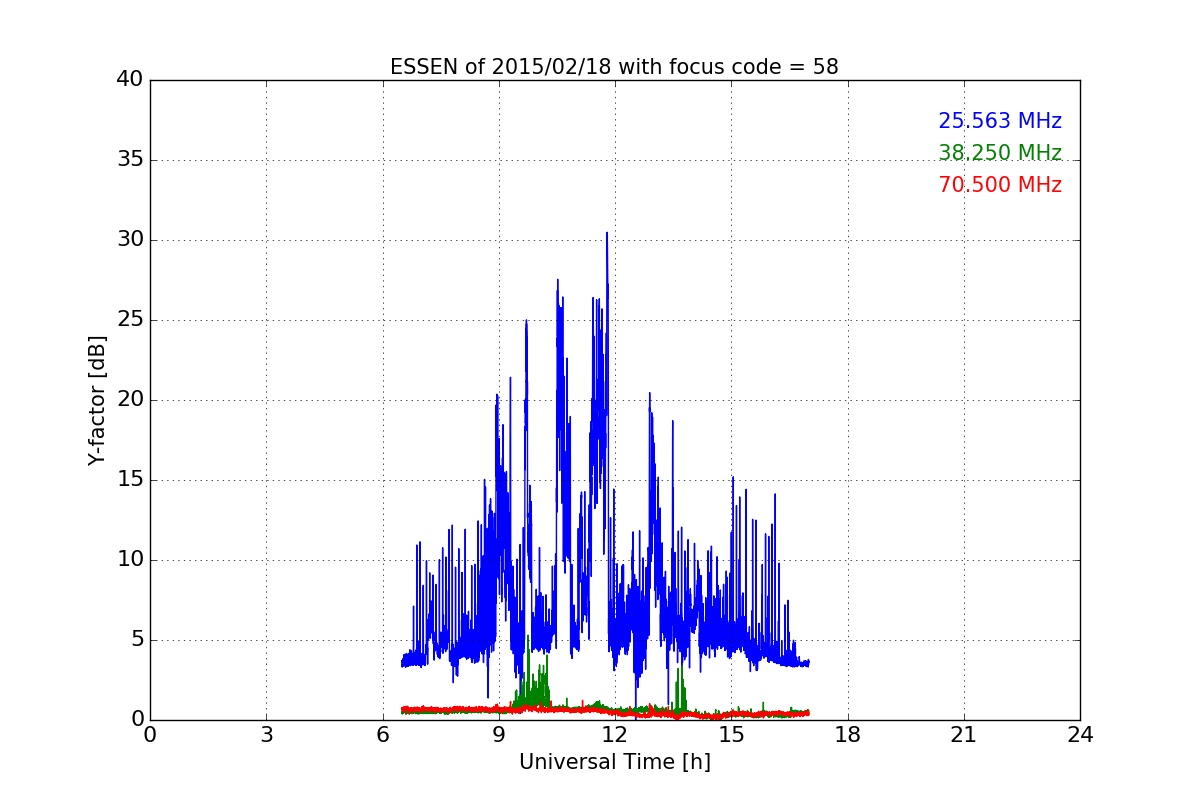Click y-axis tick label 40
This screenshot has width=1200, height=800.
pos(130,79)
